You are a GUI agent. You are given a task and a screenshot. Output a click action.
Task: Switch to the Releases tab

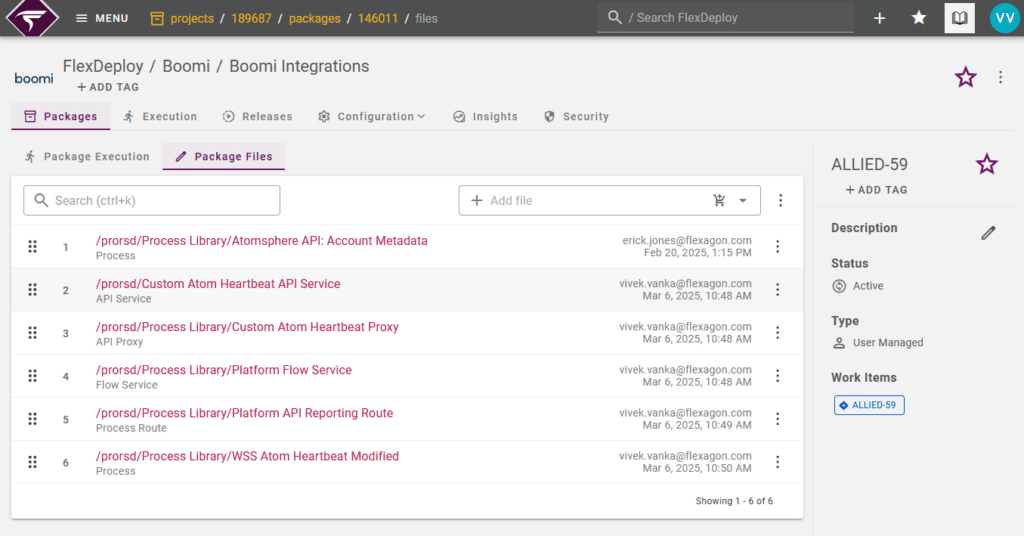click(x=257, y=116)
